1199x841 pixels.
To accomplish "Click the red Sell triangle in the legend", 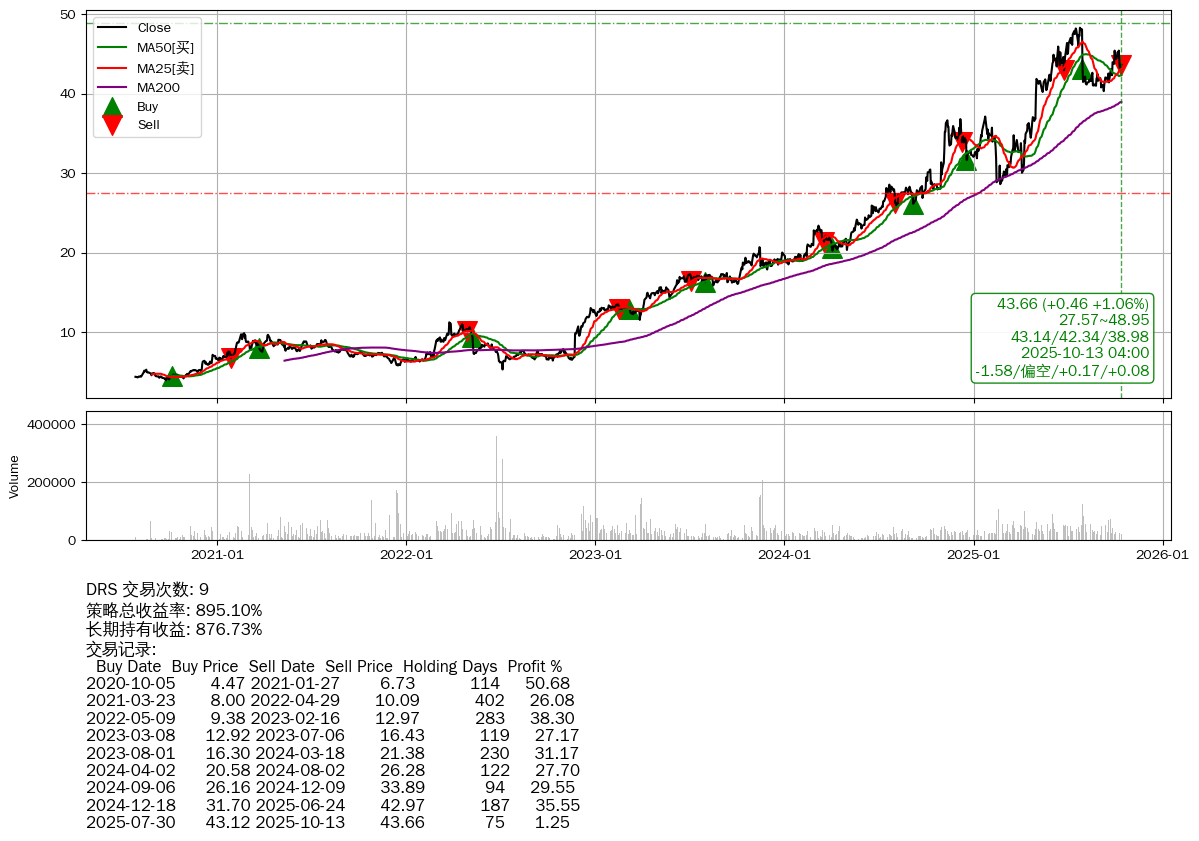I will pos(113,125).
